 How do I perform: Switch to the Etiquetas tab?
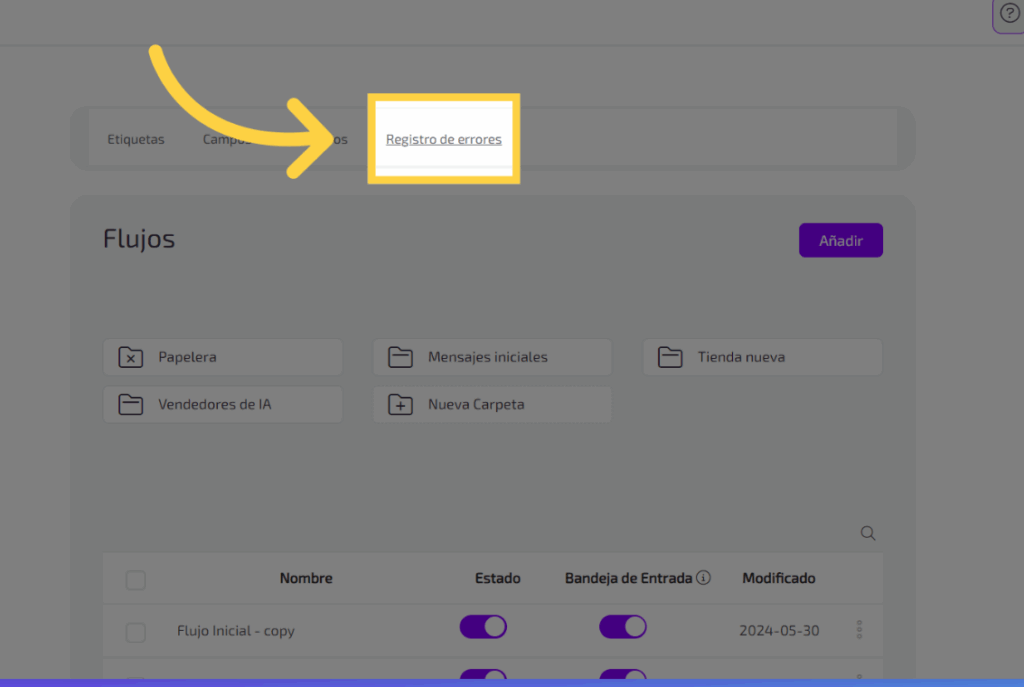click(x=136, y=139)
